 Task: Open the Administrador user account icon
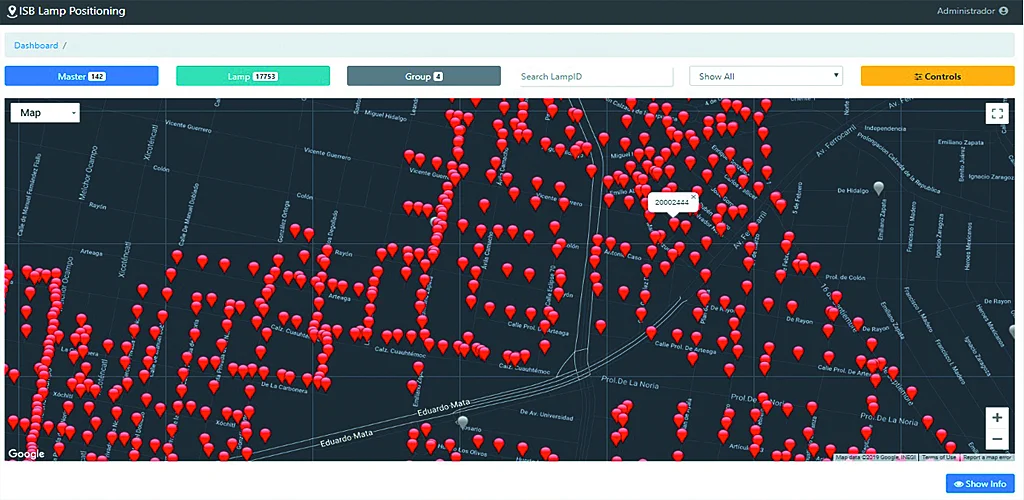pos(1003,11)
